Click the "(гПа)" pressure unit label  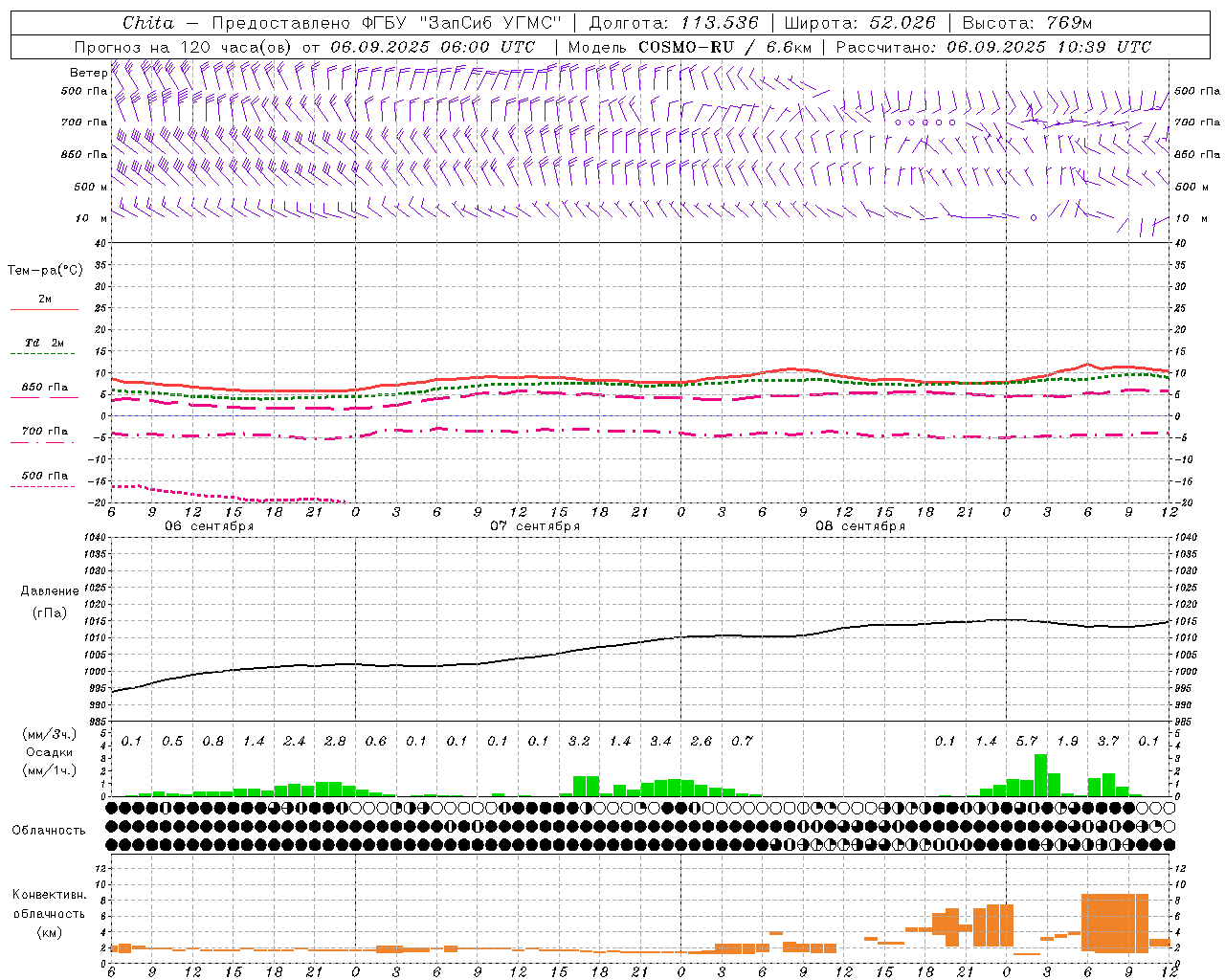[x=50, y=612]
